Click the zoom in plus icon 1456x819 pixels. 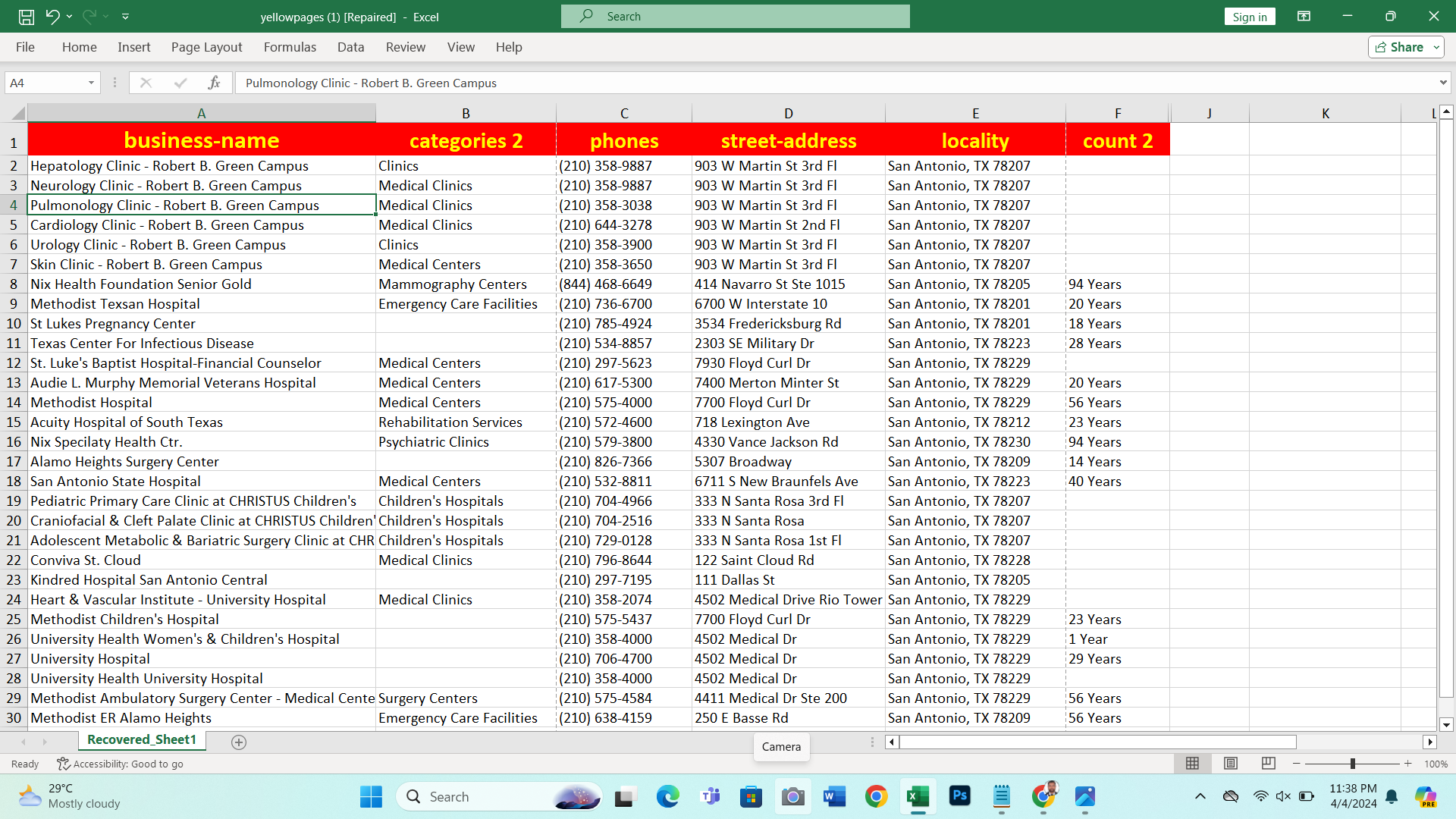tap(1408, 764)
